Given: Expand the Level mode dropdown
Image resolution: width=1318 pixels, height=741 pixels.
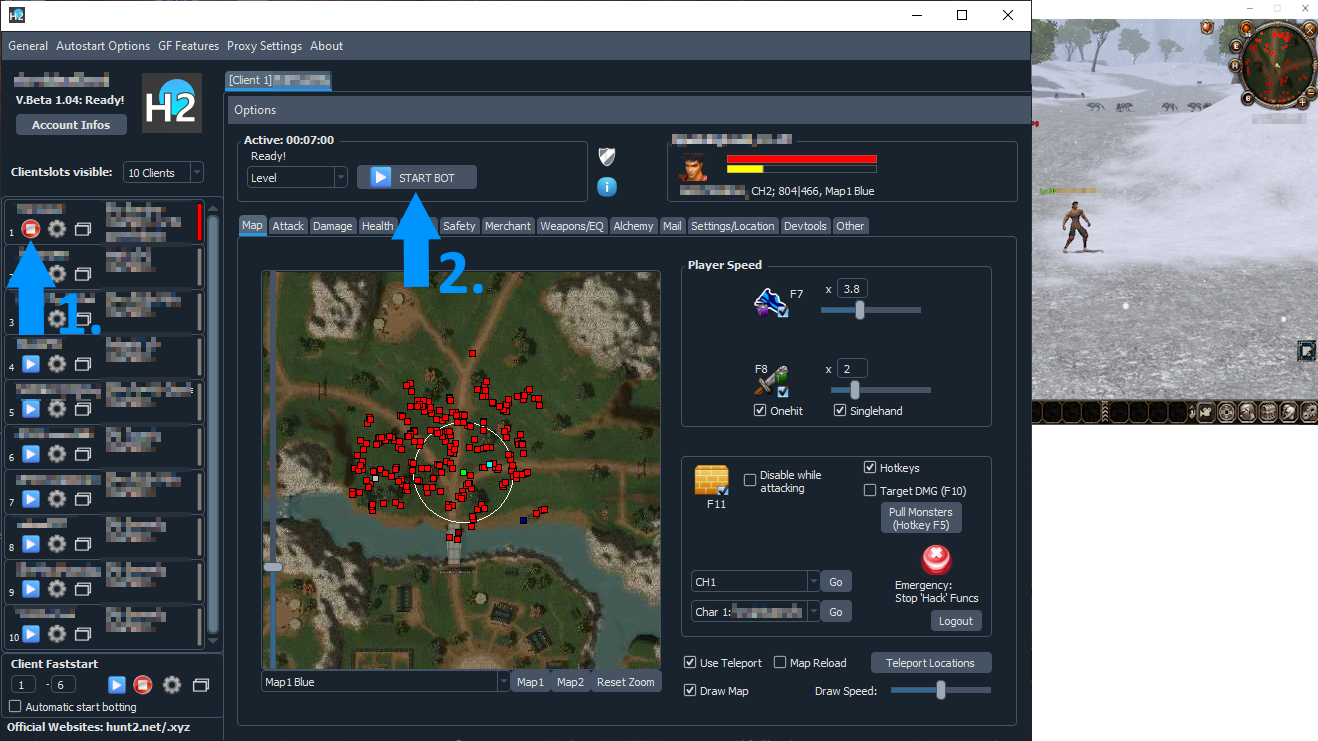Looking at the screenshot, I should click(x=339, y=178).
